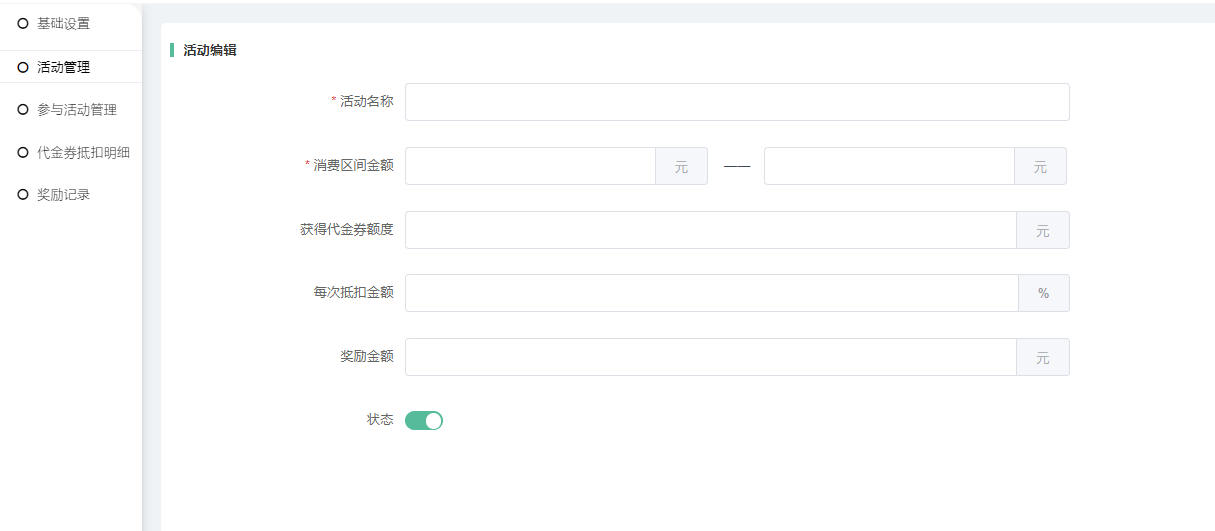This screenshot has height=531, width=1215.
Task: Select 活动管理 in the sidebar
Action: point(63,67)
